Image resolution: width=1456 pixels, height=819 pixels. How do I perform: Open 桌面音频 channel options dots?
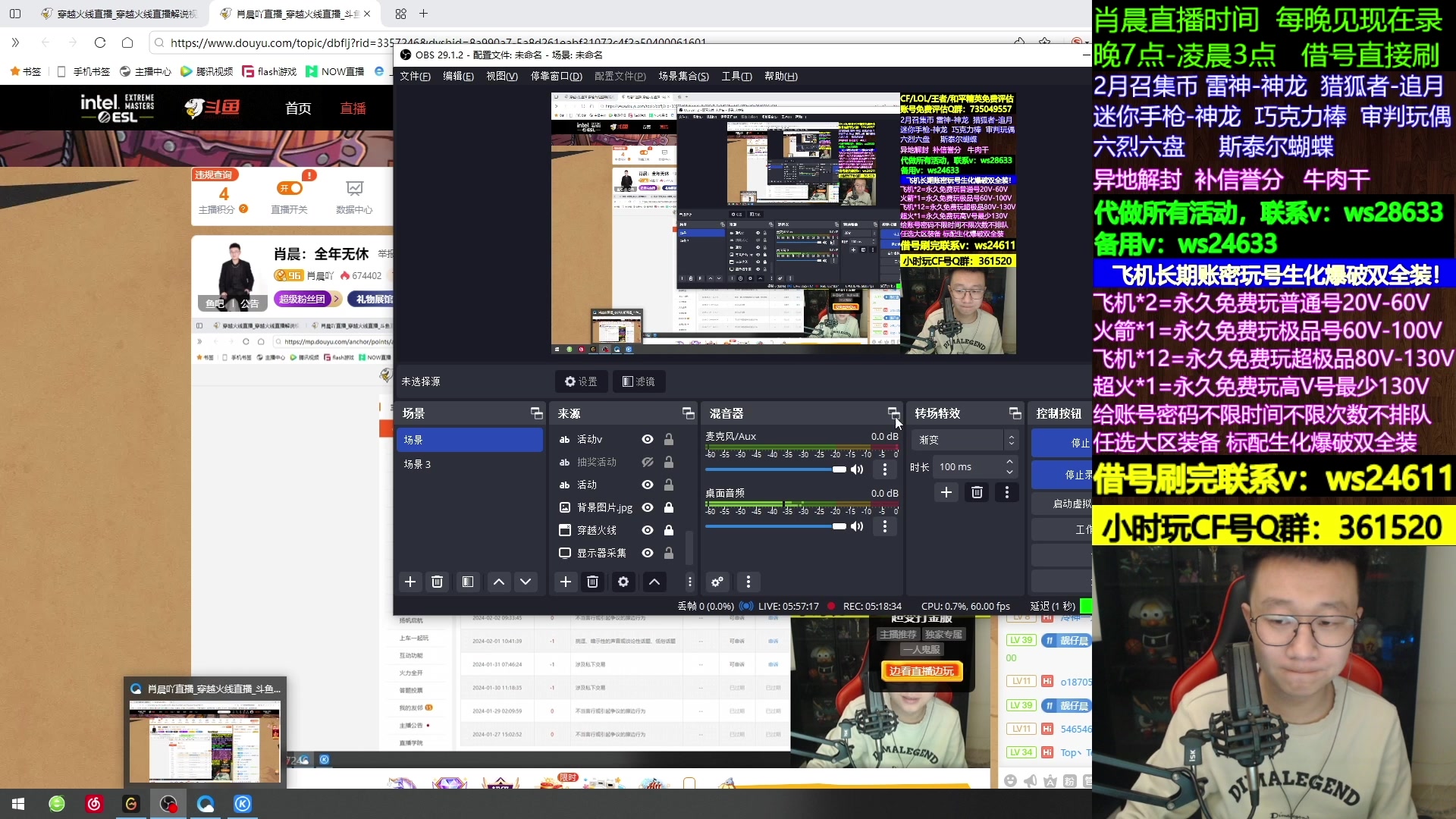(884, 526)
